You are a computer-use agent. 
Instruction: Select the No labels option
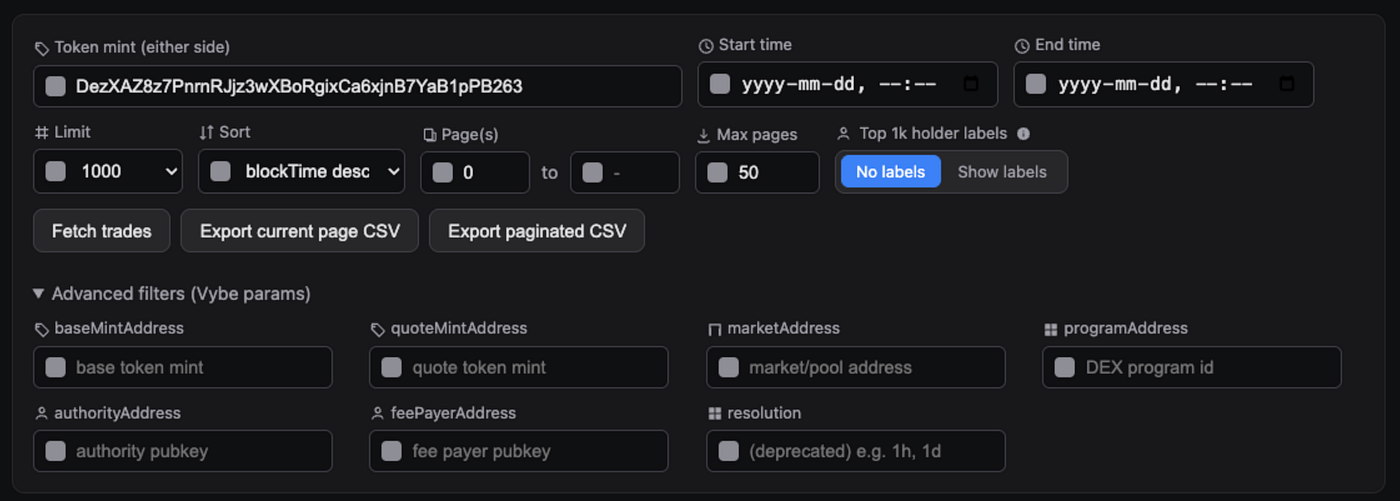point(890,172)
